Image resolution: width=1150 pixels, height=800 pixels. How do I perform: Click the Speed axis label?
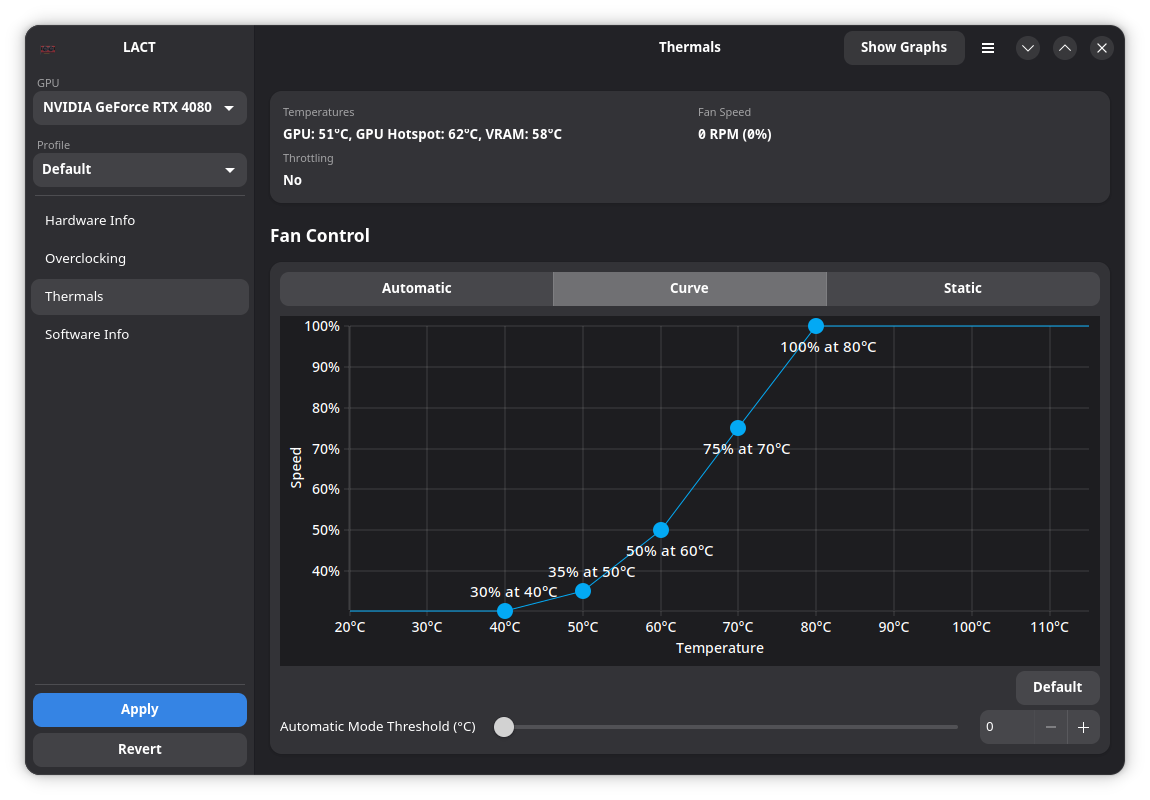pyautogui.click(x=296, y=468)
